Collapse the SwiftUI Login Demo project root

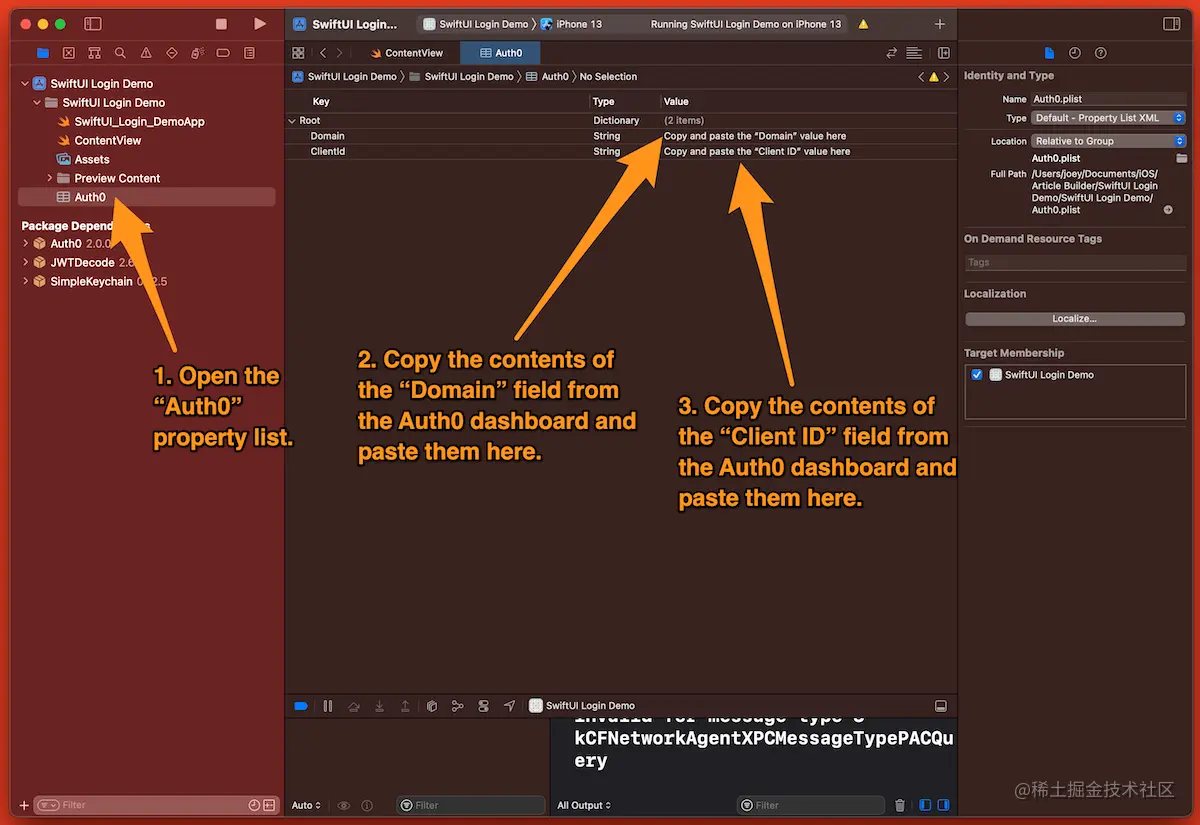pyautogui.click(x=25, y=84)
